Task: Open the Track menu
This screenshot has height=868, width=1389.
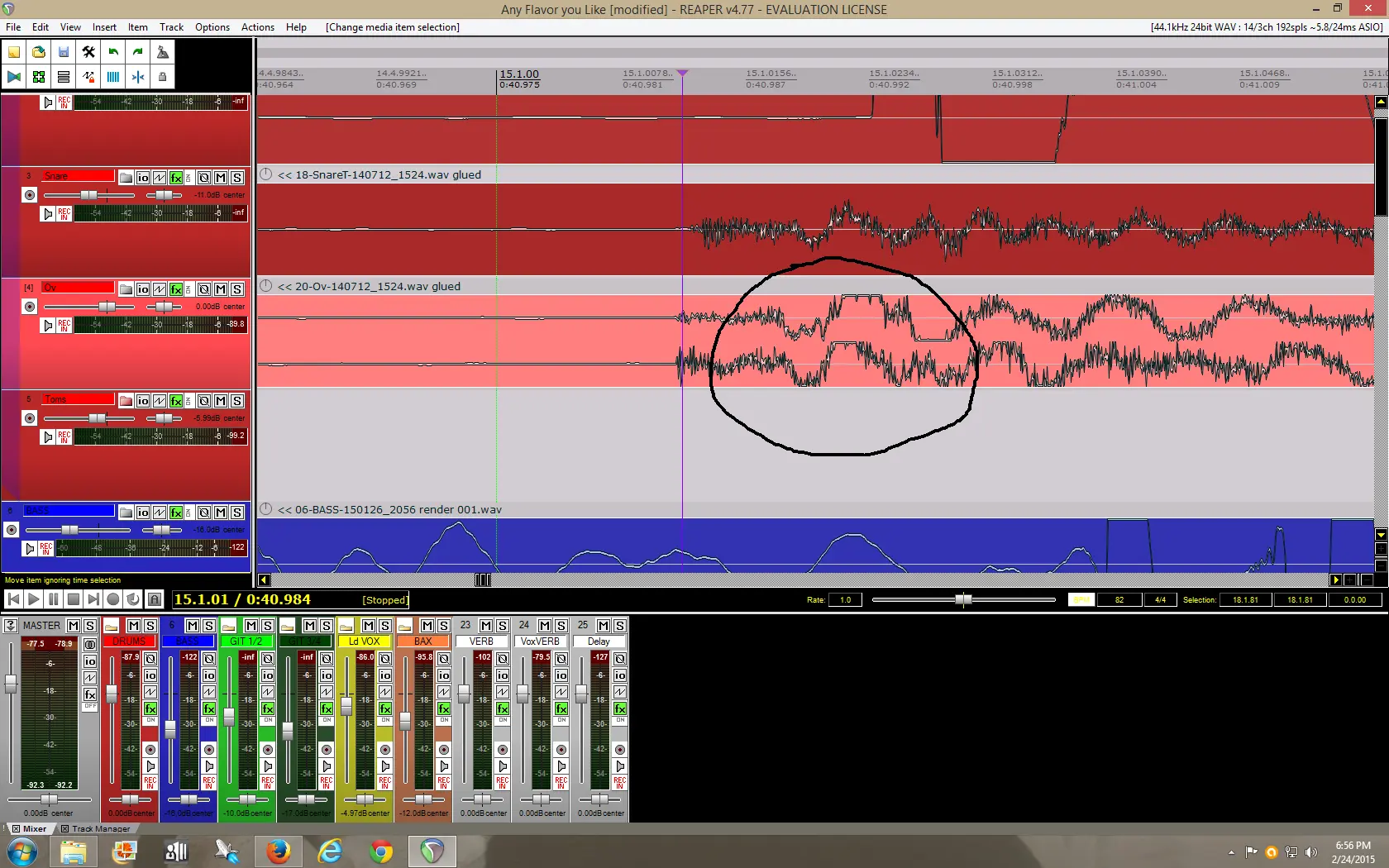Action: tap(171, 27)
